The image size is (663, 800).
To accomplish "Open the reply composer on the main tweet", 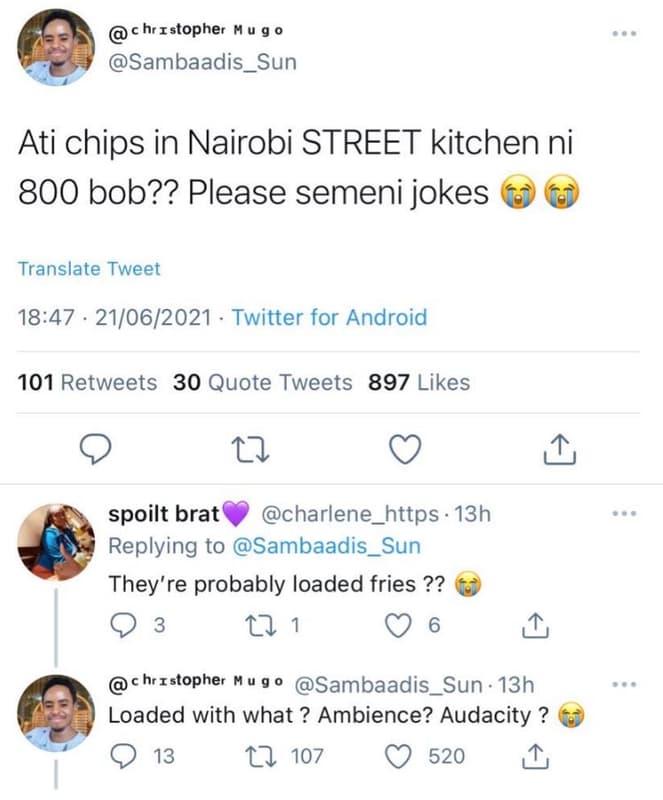I will tap(94, 450).
